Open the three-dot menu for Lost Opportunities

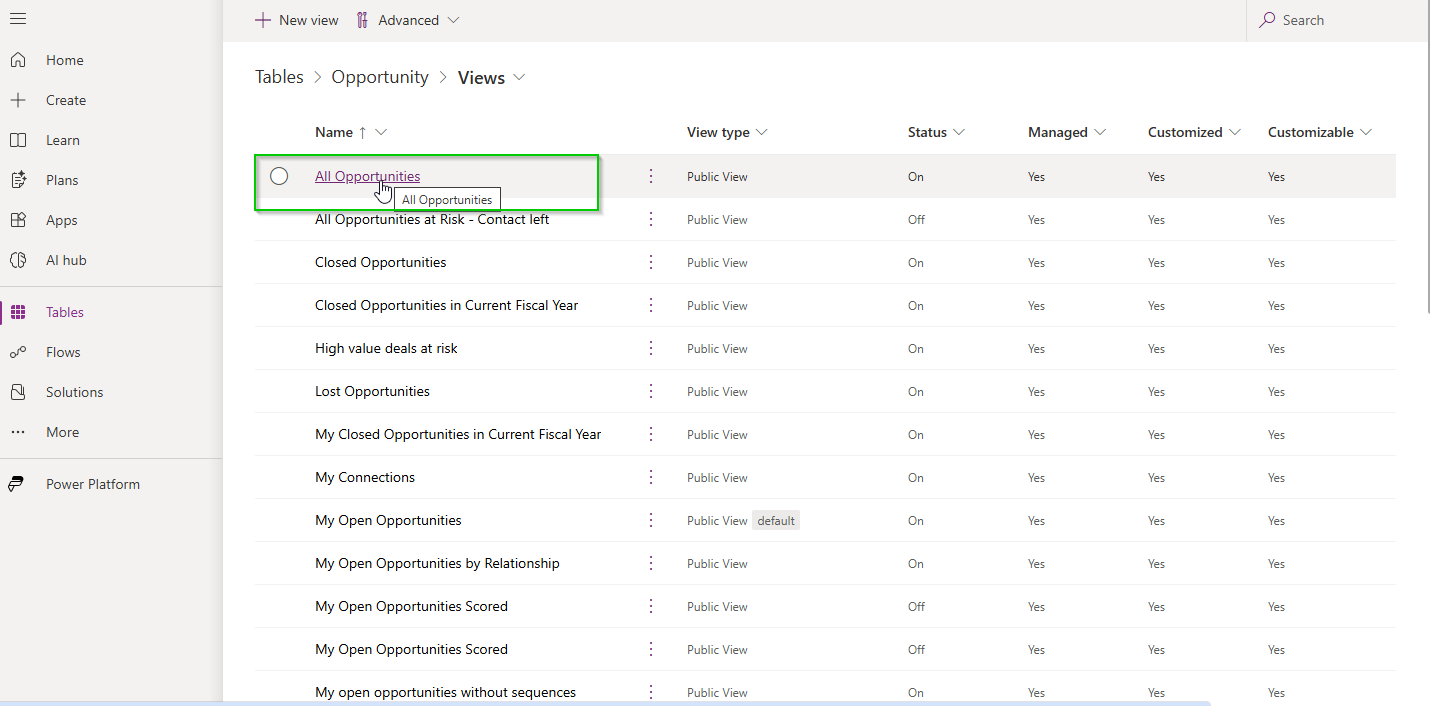coord(651,391)
